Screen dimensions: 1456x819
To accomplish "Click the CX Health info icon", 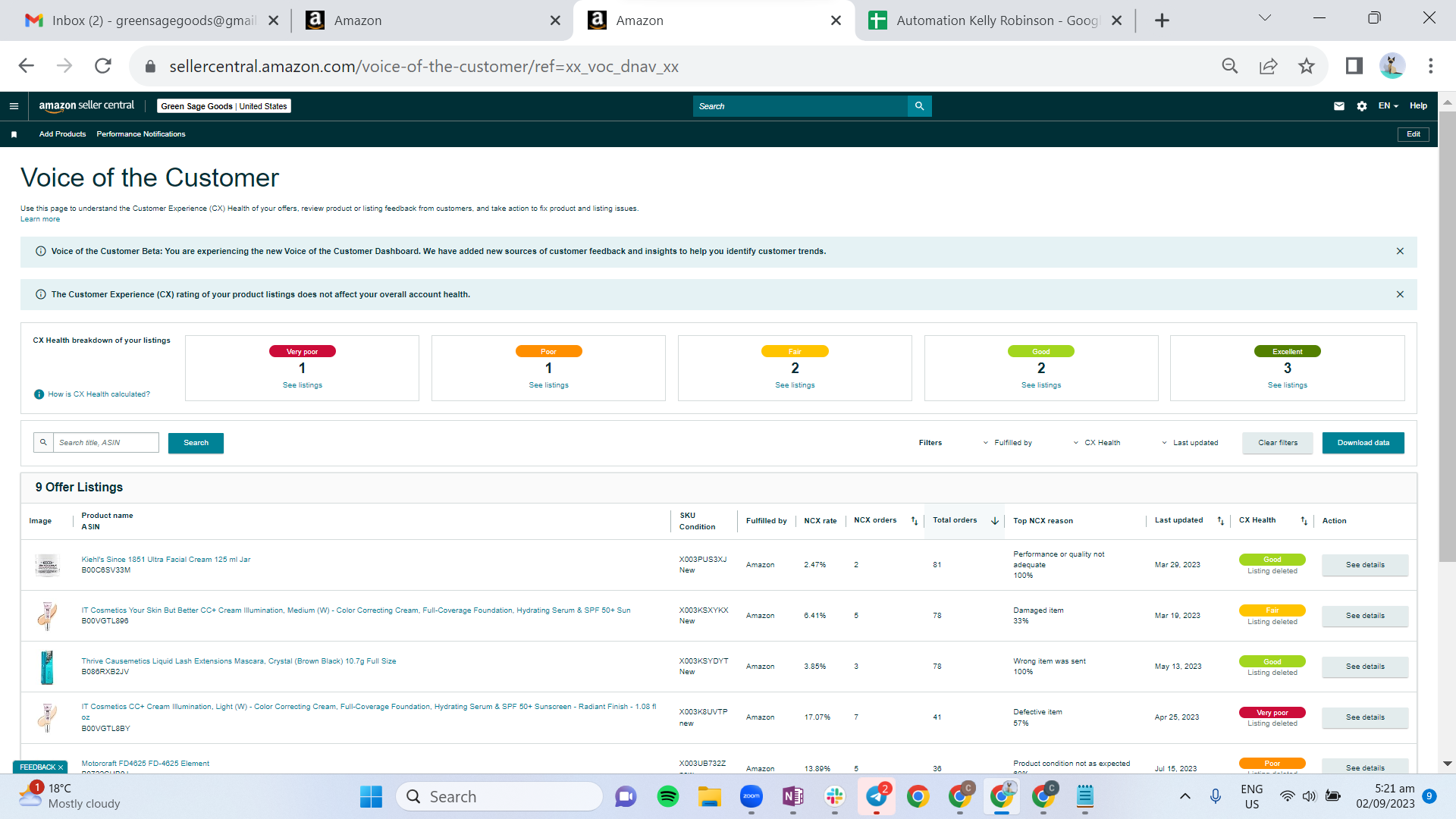I will pyautogui.click(x=39, y=394).
